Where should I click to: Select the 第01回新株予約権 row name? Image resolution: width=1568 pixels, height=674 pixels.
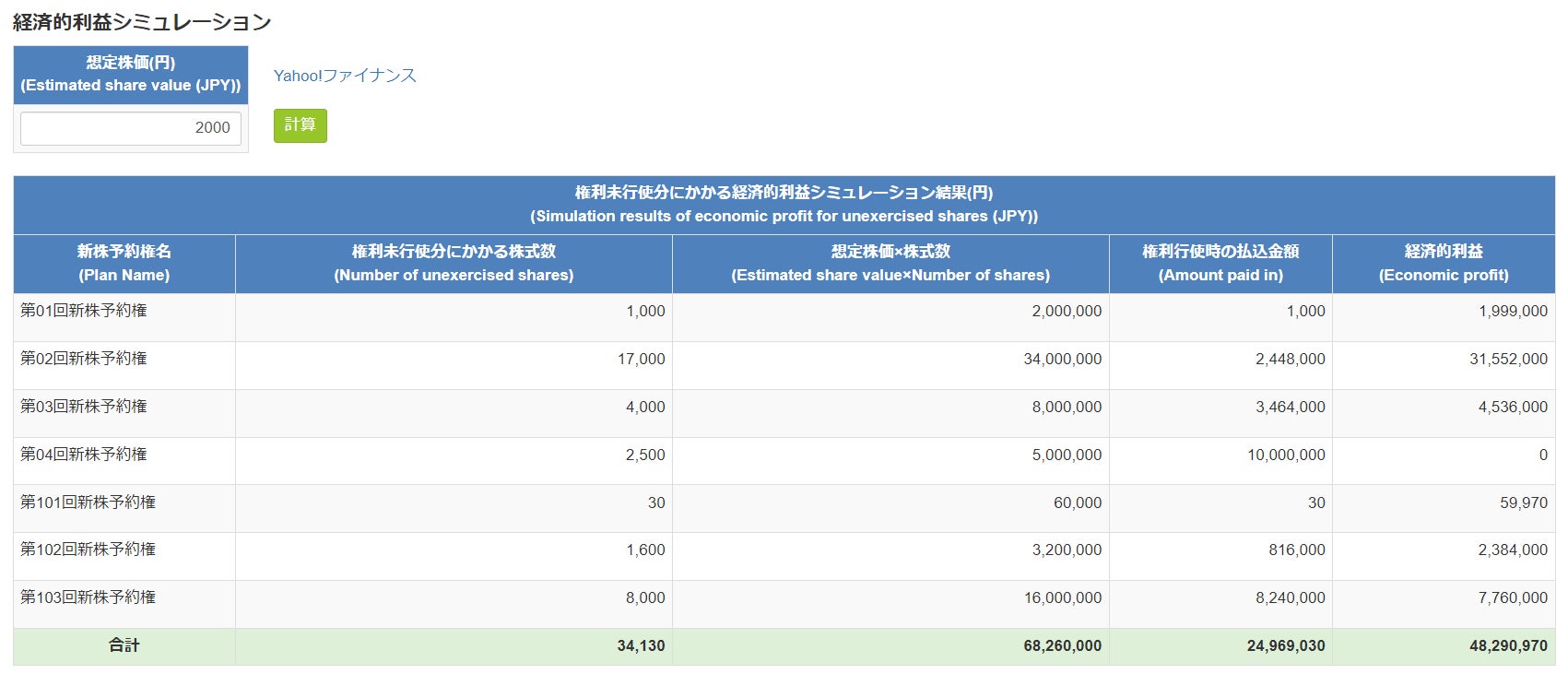pyautogui.click(x=84, y=311)
